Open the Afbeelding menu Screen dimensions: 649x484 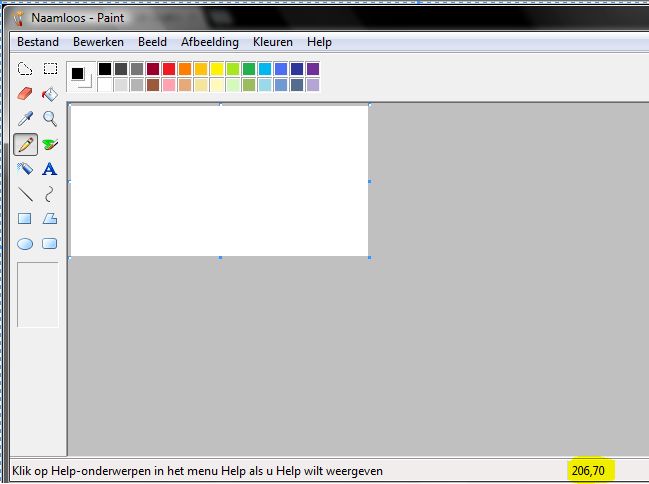point(210,42)
